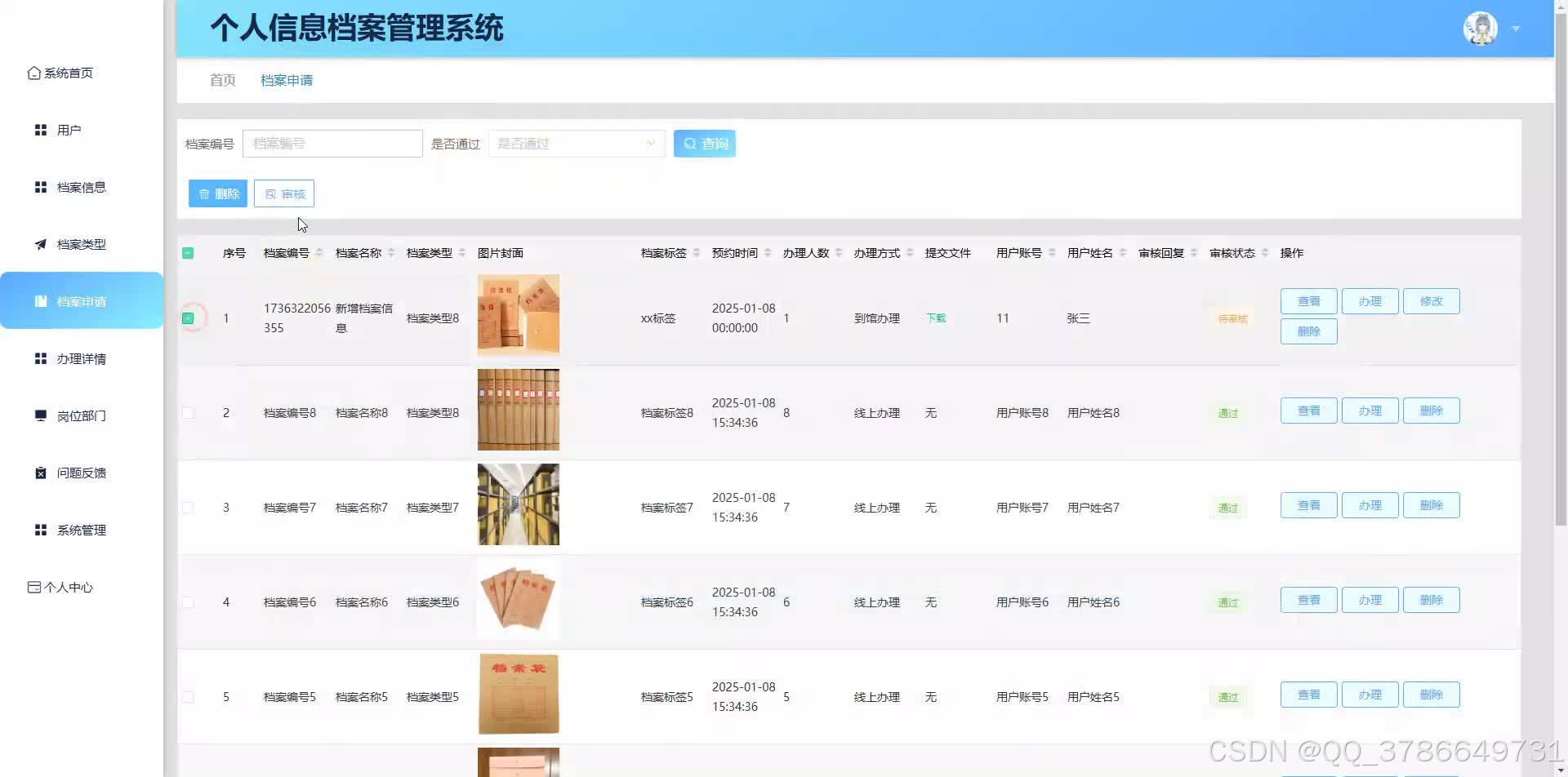Select the 档案申请 navigation tab

(286, 80)
